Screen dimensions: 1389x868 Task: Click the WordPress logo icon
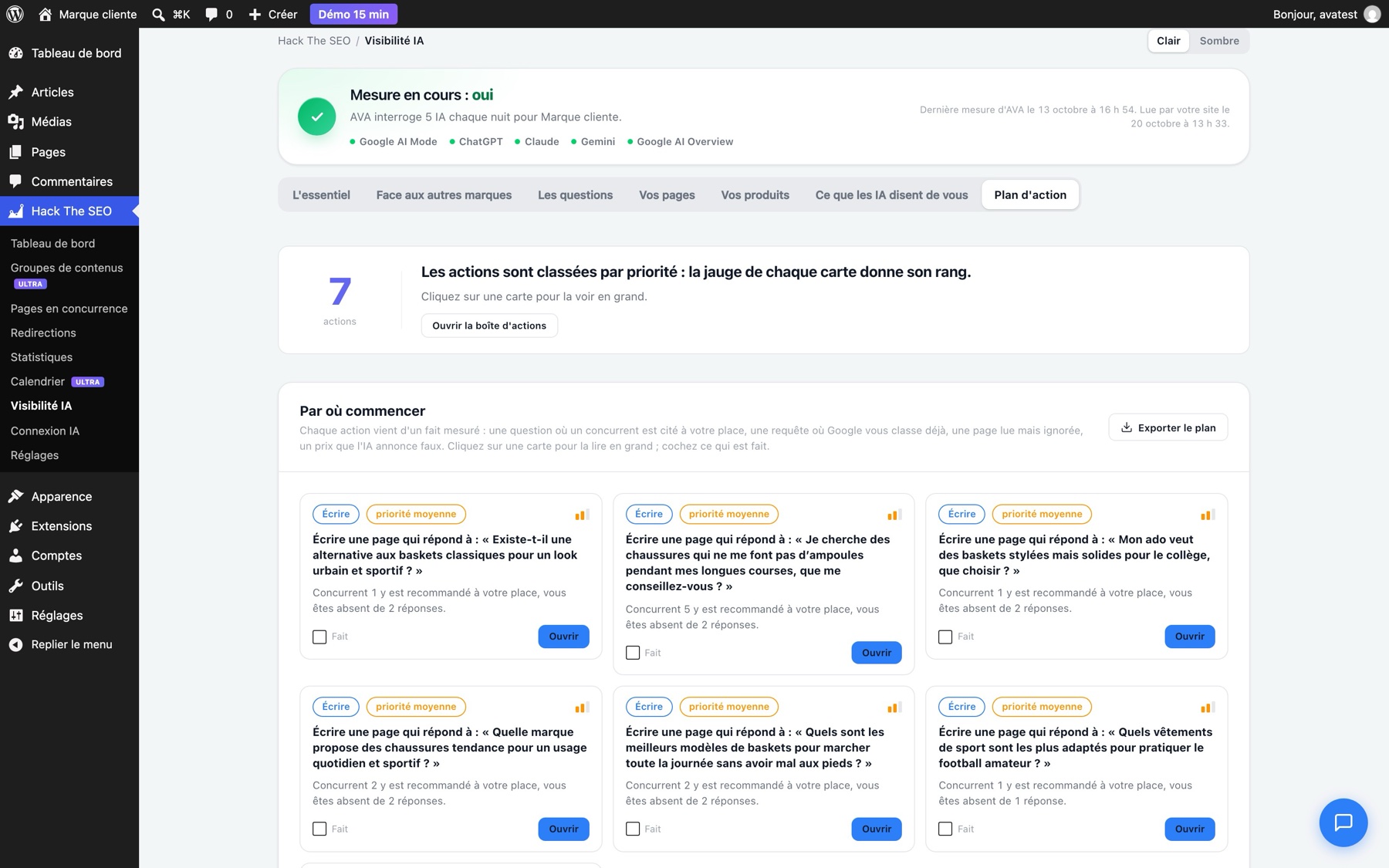pyautogui.click(x=15, y=14)
